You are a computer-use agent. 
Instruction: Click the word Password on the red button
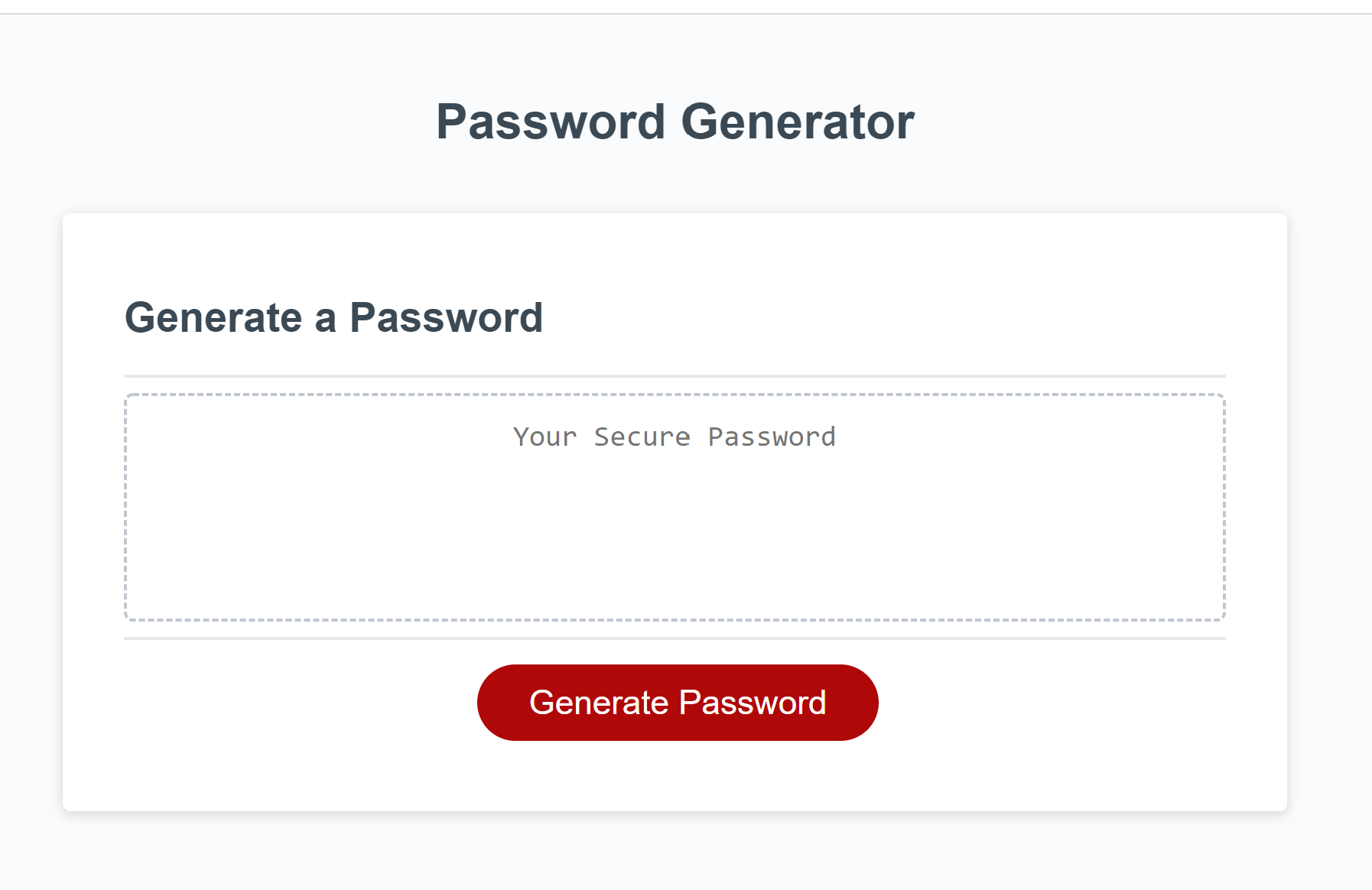[753, 702]
